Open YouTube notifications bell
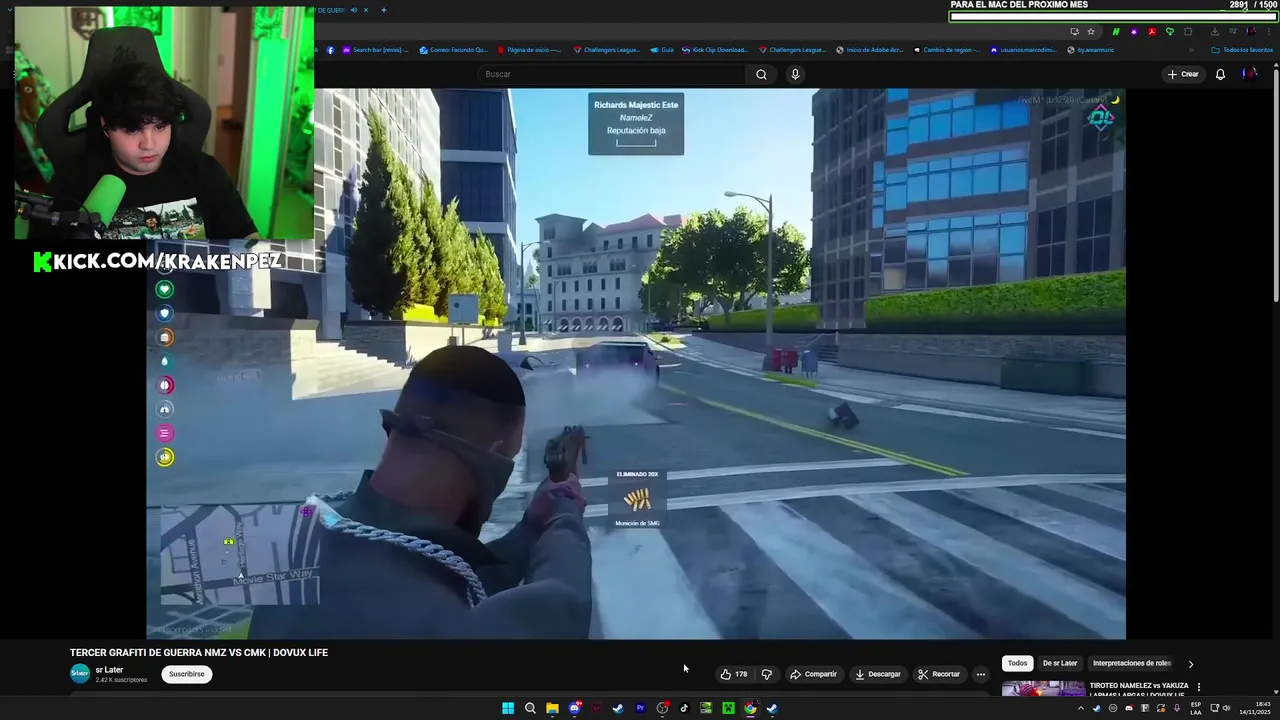The image size is (1280, 720). click(1220, 74)
